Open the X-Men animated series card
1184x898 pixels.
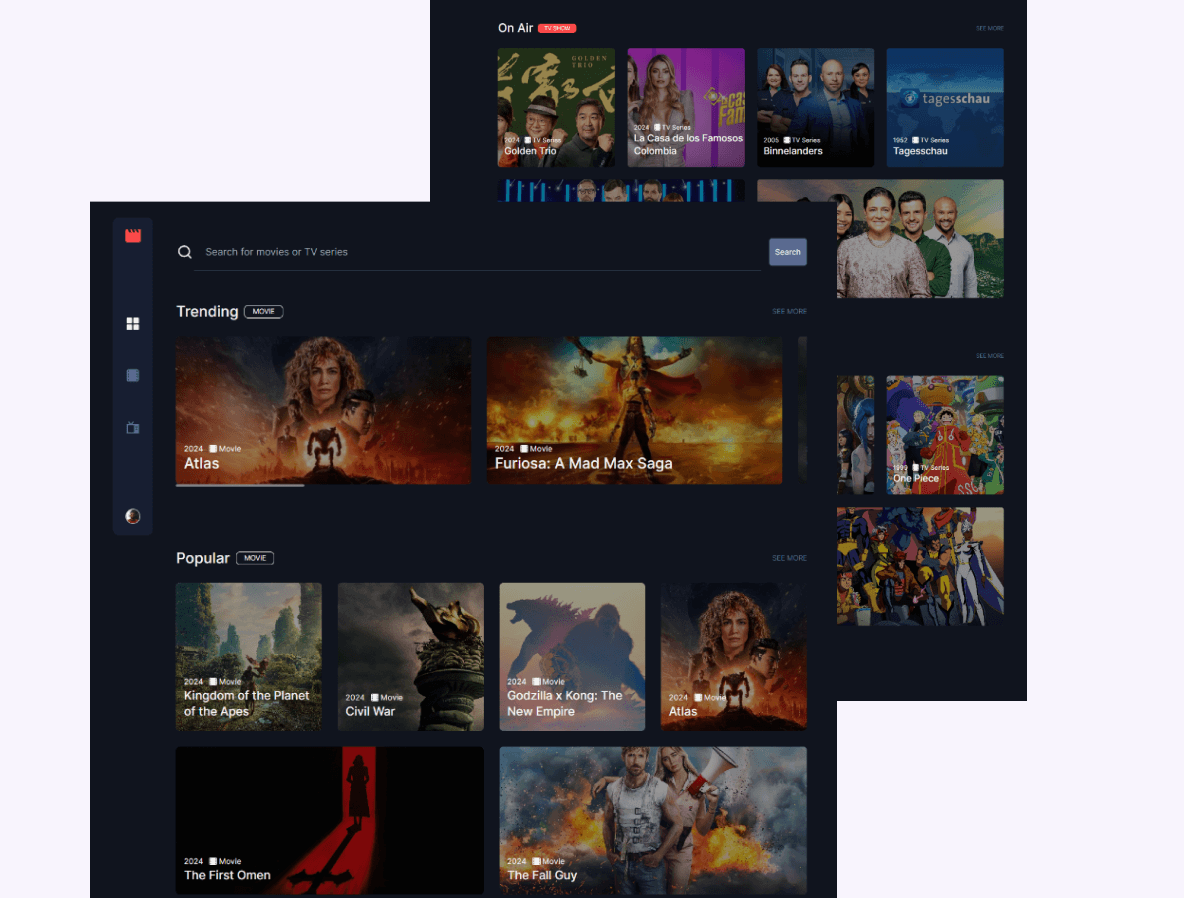click(920, 566)
